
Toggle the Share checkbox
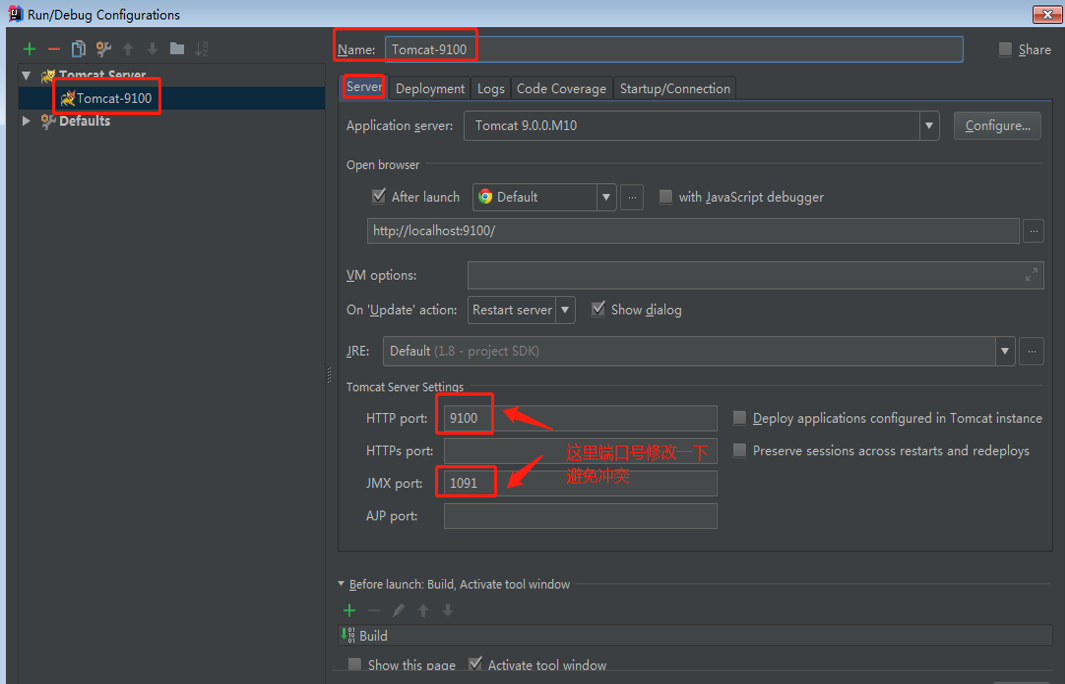pyautogui.click(x=1005, y=49)
